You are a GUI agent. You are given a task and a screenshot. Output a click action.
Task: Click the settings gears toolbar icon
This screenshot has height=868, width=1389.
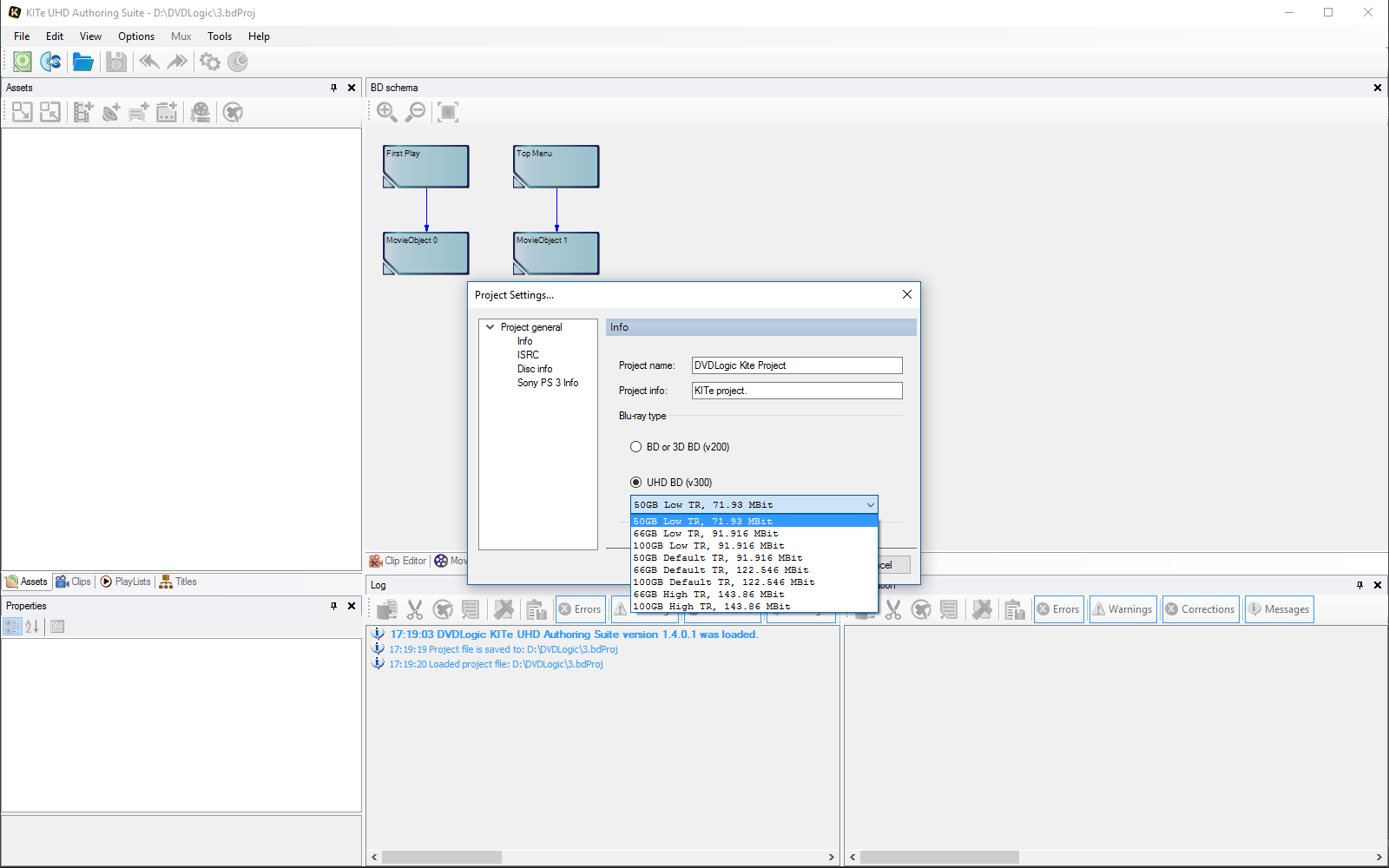(x=209, y=62)
